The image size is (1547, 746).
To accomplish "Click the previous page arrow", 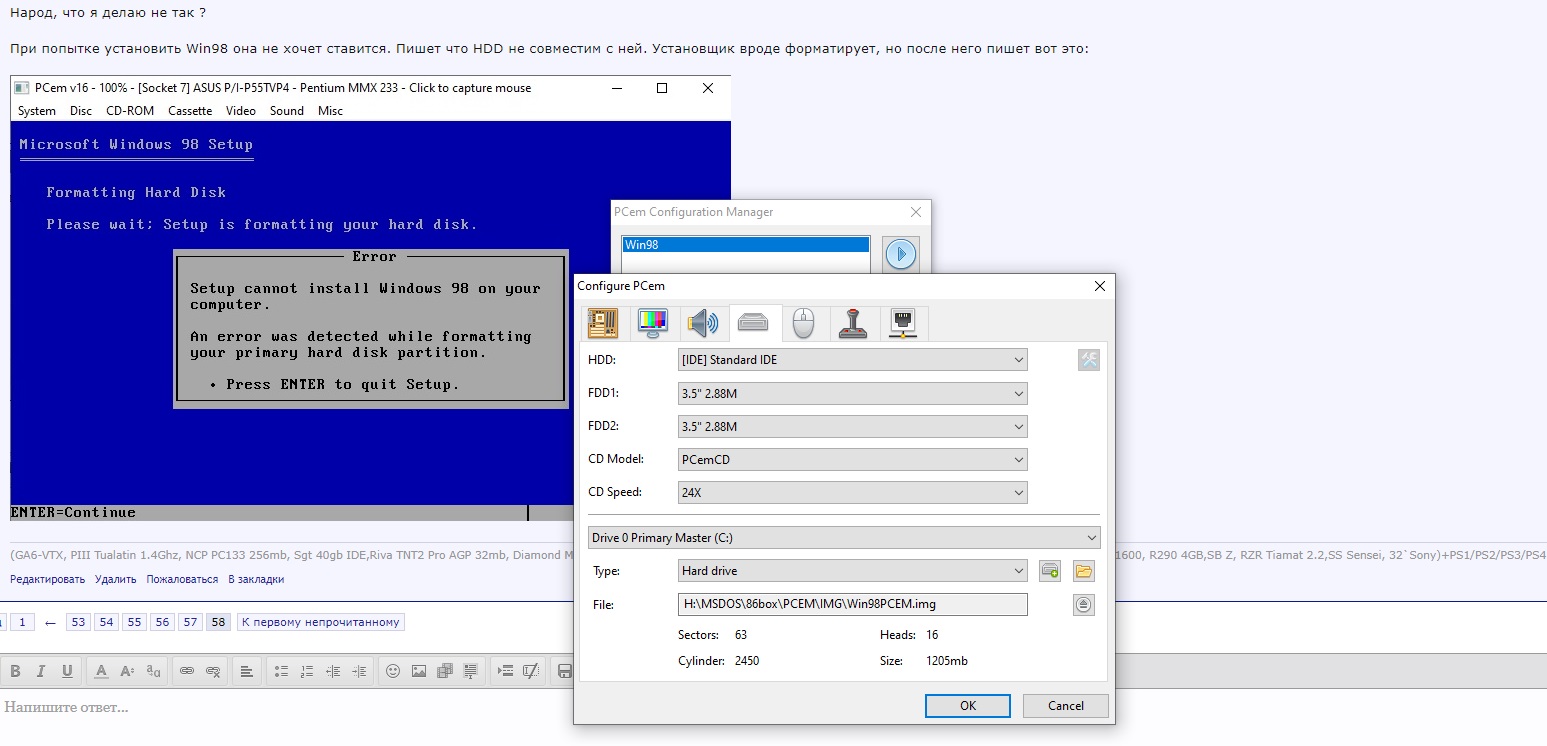I will pyautogui.click(x=51, y=622).
